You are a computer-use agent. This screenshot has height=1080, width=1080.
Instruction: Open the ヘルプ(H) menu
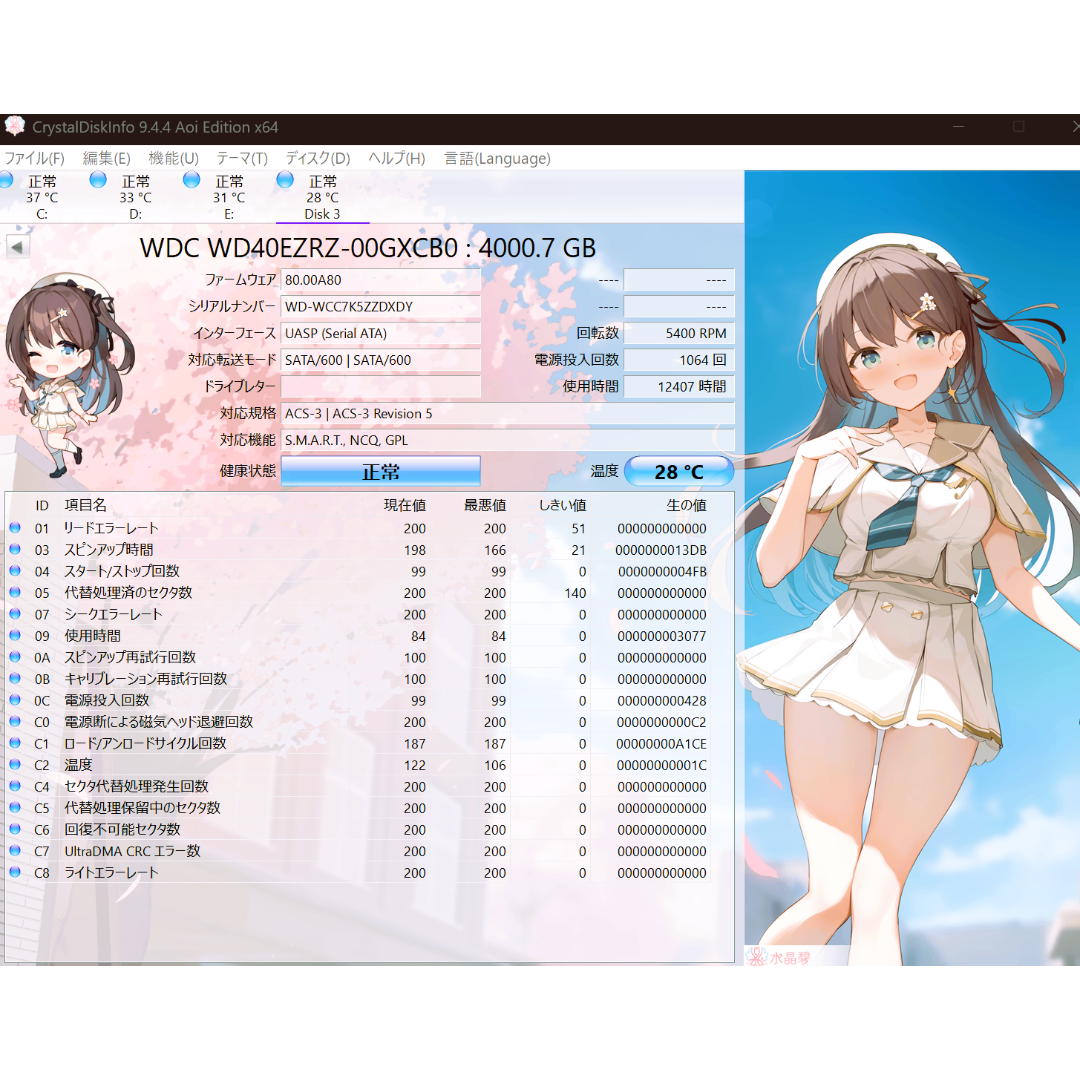397,158
